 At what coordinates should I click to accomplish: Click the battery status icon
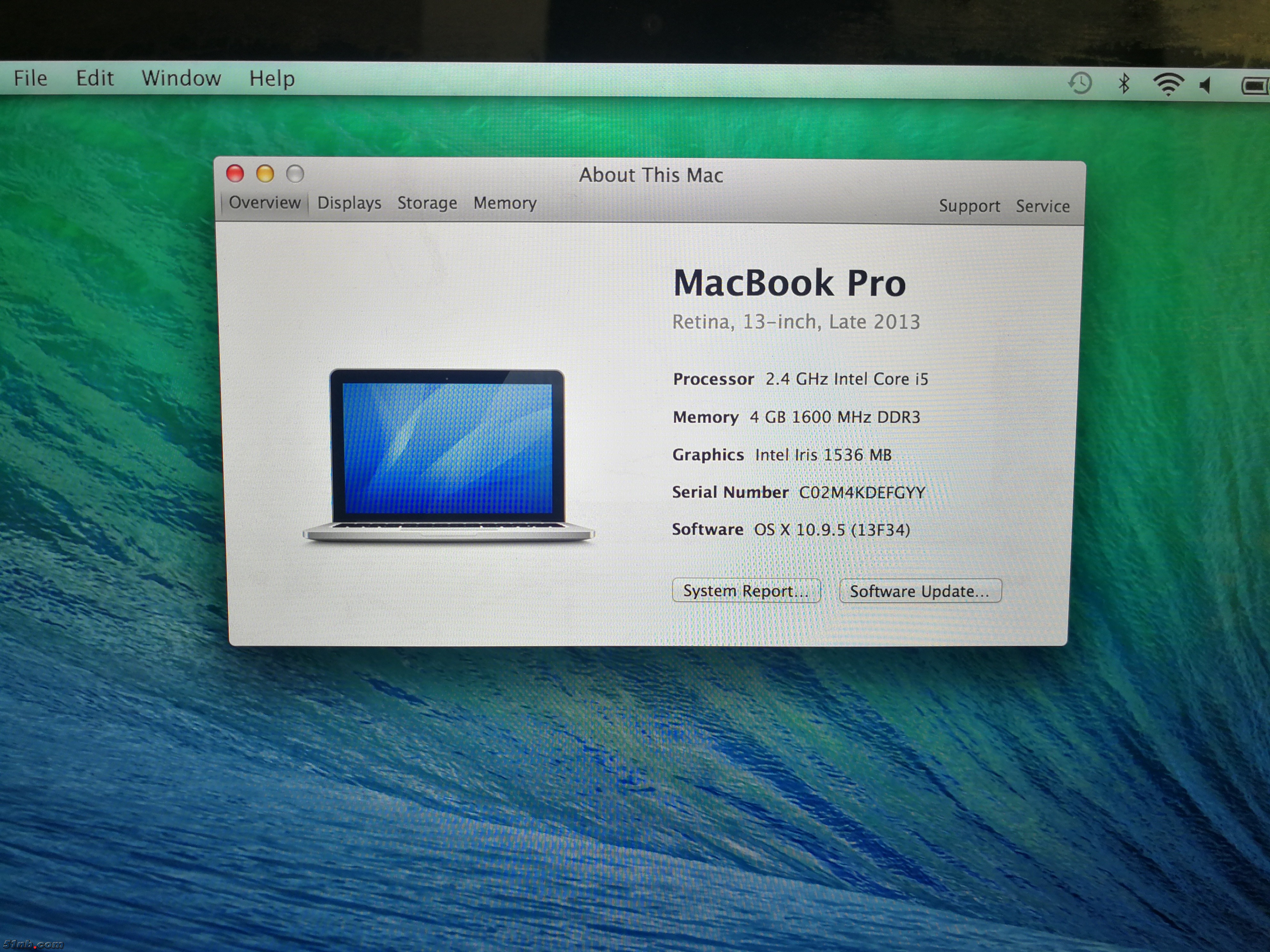1255,86
